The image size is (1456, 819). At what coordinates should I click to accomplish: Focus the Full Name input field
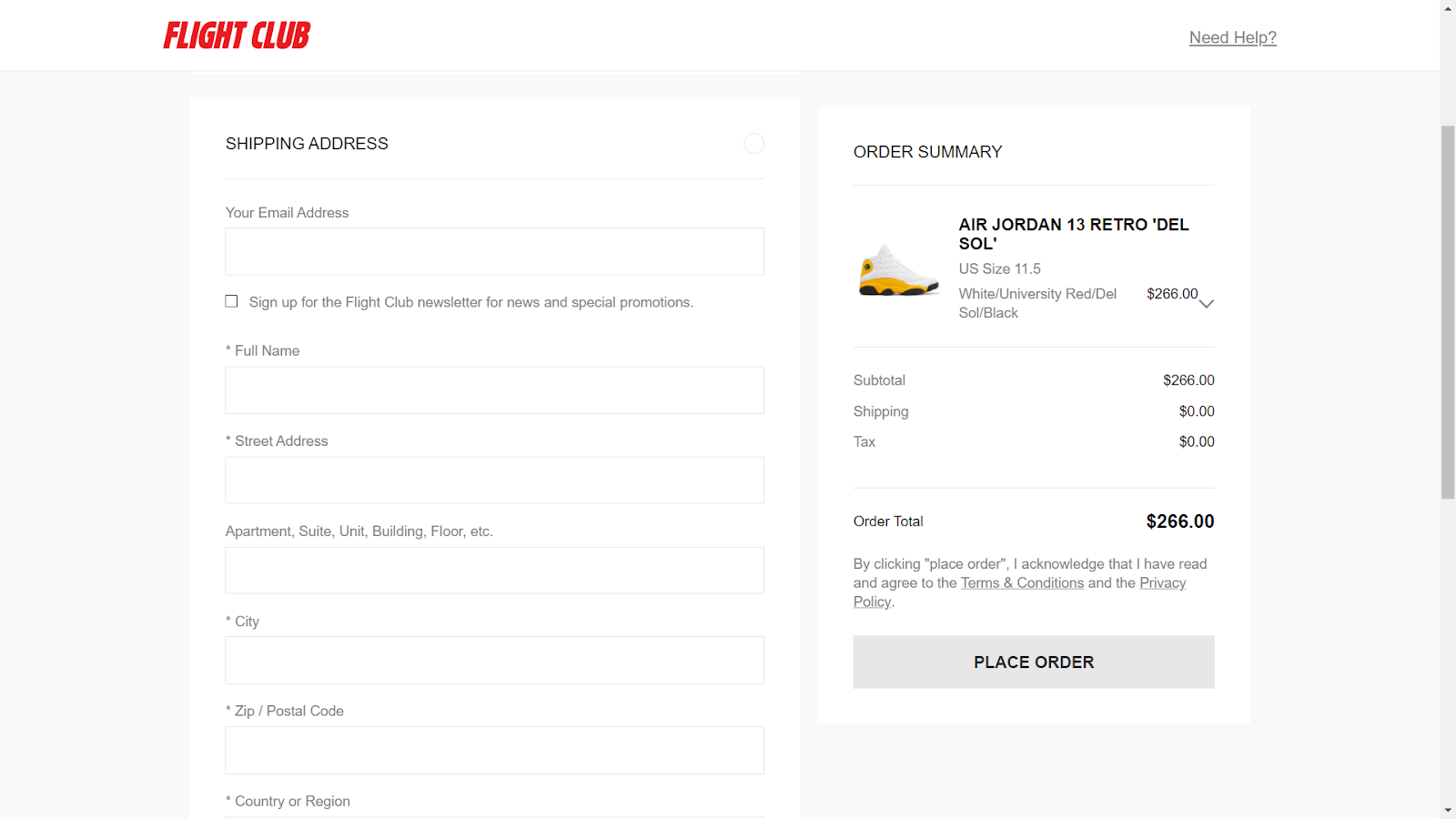click(x=494, y=390)
